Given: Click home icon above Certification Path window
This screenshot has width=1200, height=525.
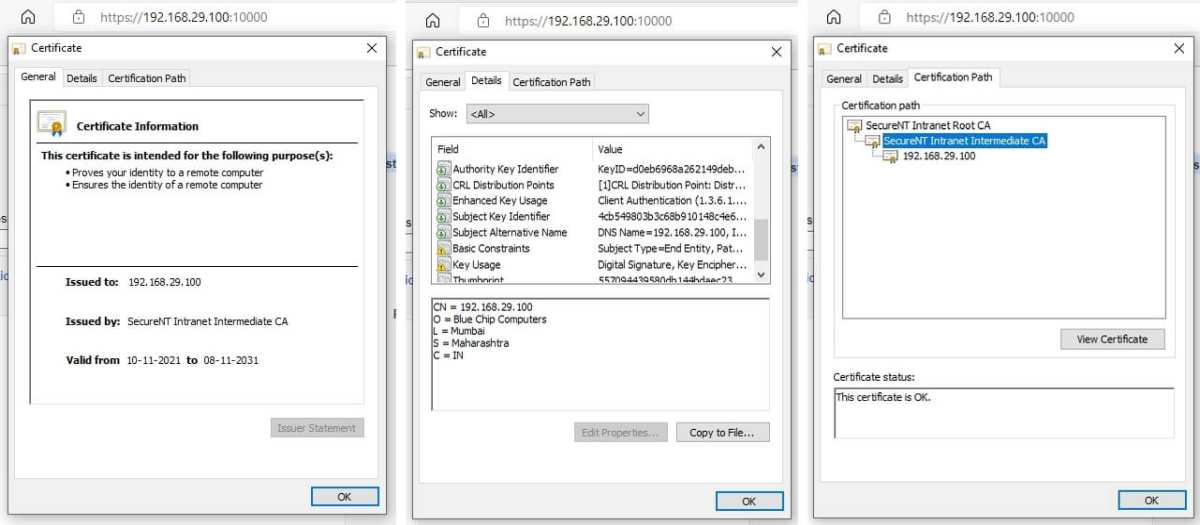Looking at the screenshot, I should [x=833, y=17].
